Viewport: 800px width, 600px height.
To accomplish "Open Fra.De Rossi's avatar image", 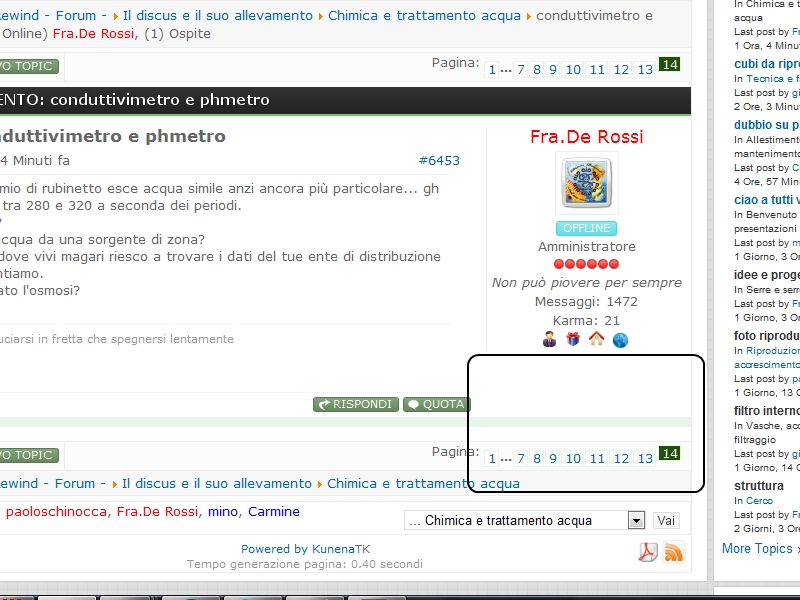I will (x=587, y=183).
